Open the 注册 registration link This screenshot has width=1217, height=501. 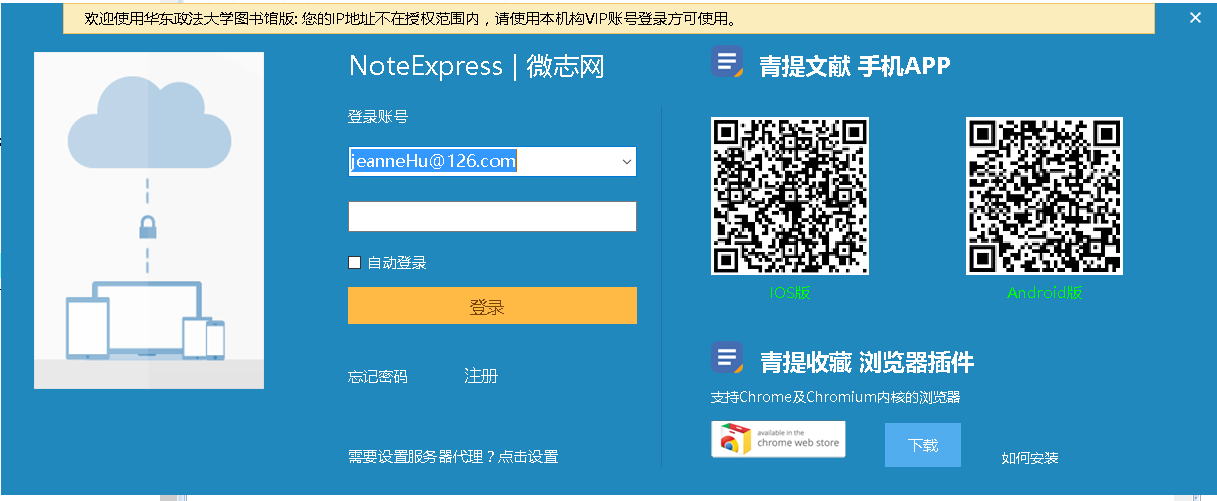coord(481,376)
